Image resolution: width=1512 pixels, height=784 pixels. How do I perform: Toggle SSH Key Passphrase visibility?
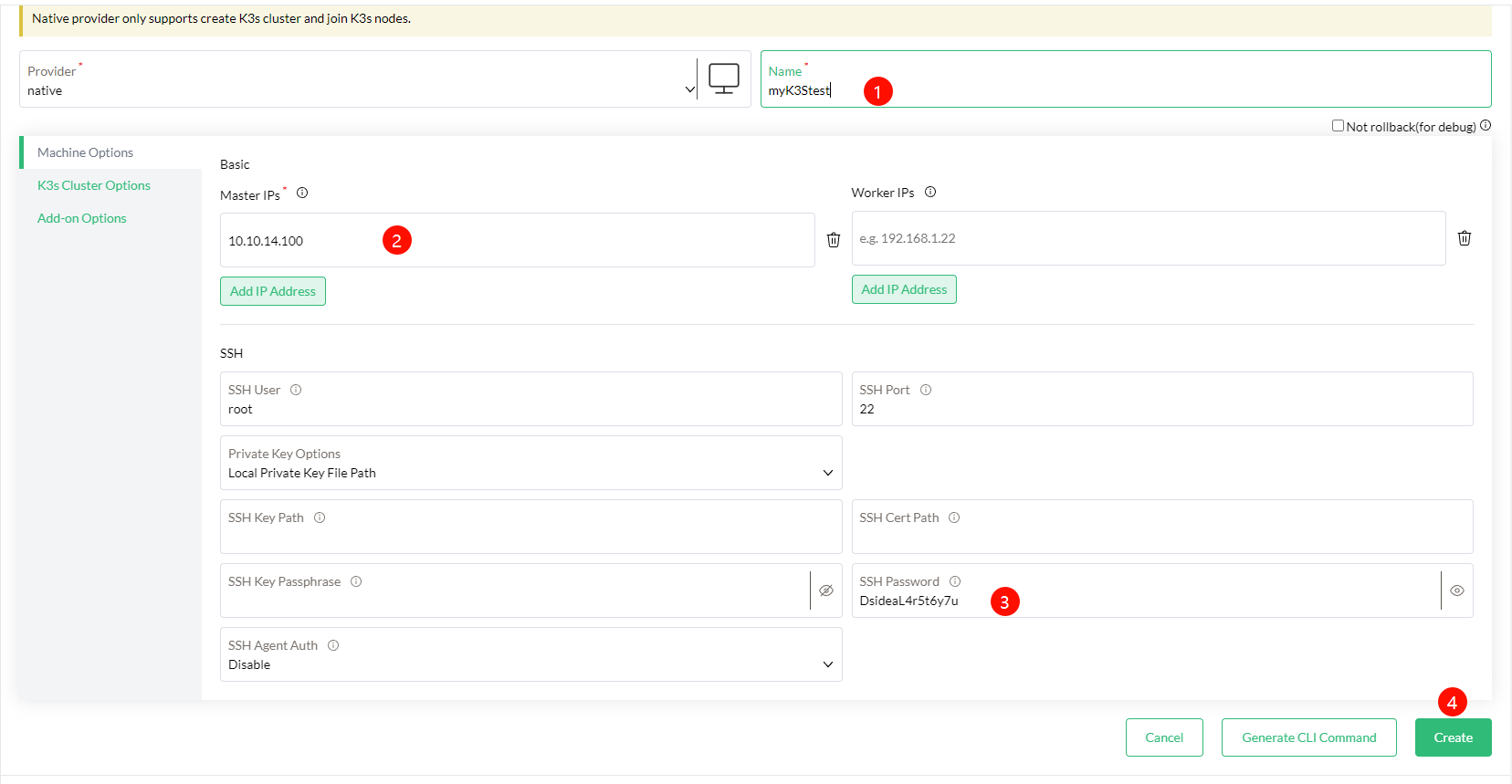coord(826,591)
